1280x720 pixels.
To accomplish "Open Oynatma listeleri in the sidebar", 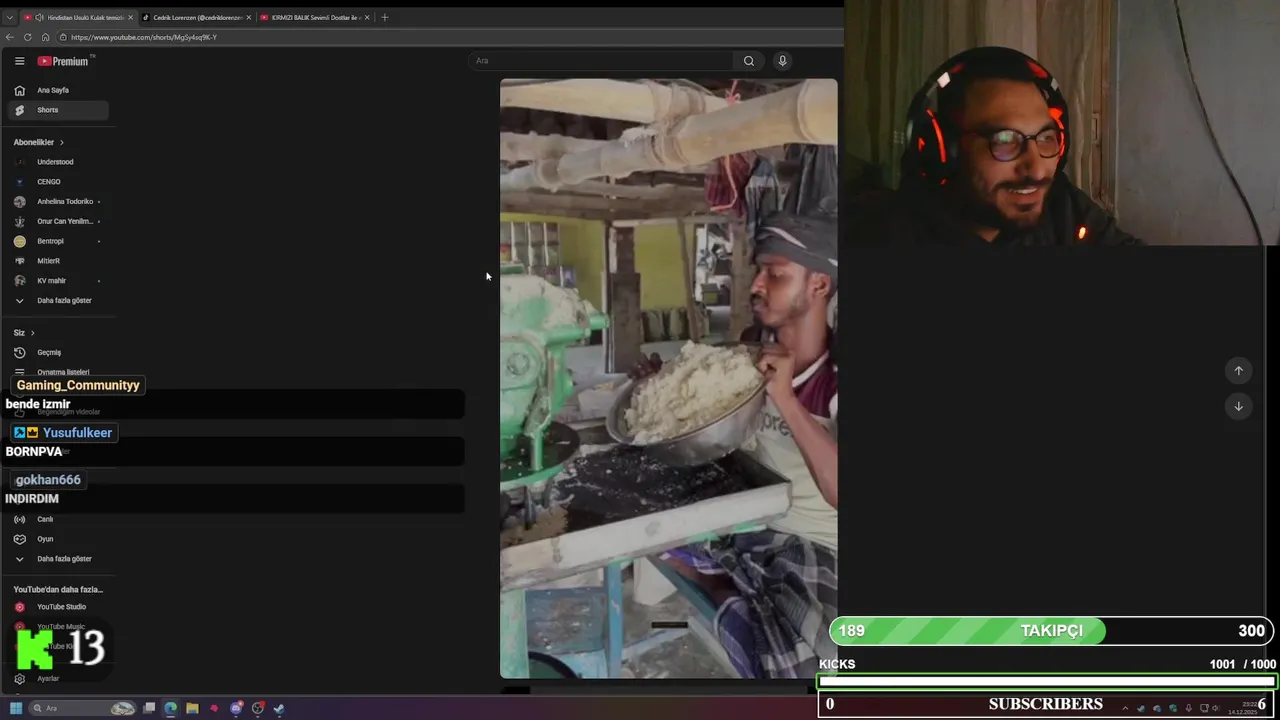I will click(x=58, y=372).
